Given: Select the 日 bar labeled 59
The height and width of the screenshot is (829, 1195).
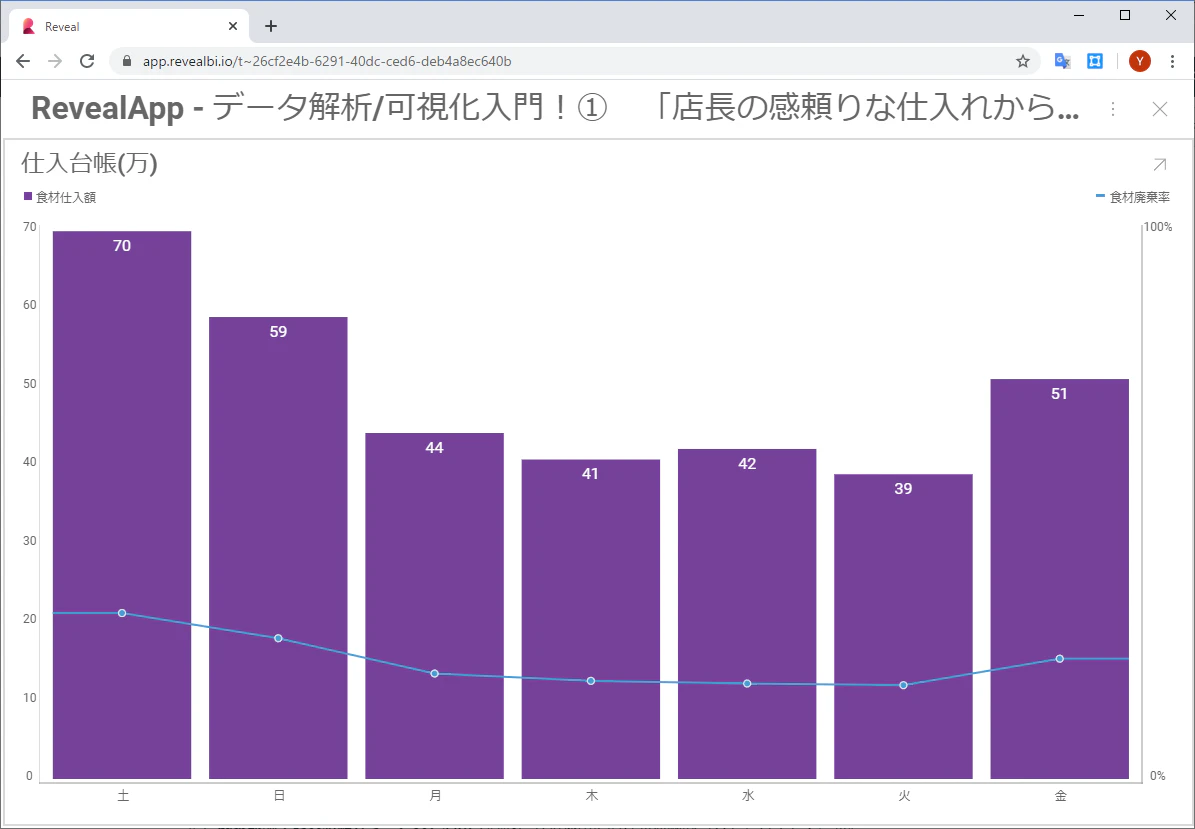Looking at the screenshot, I should 278,548.
